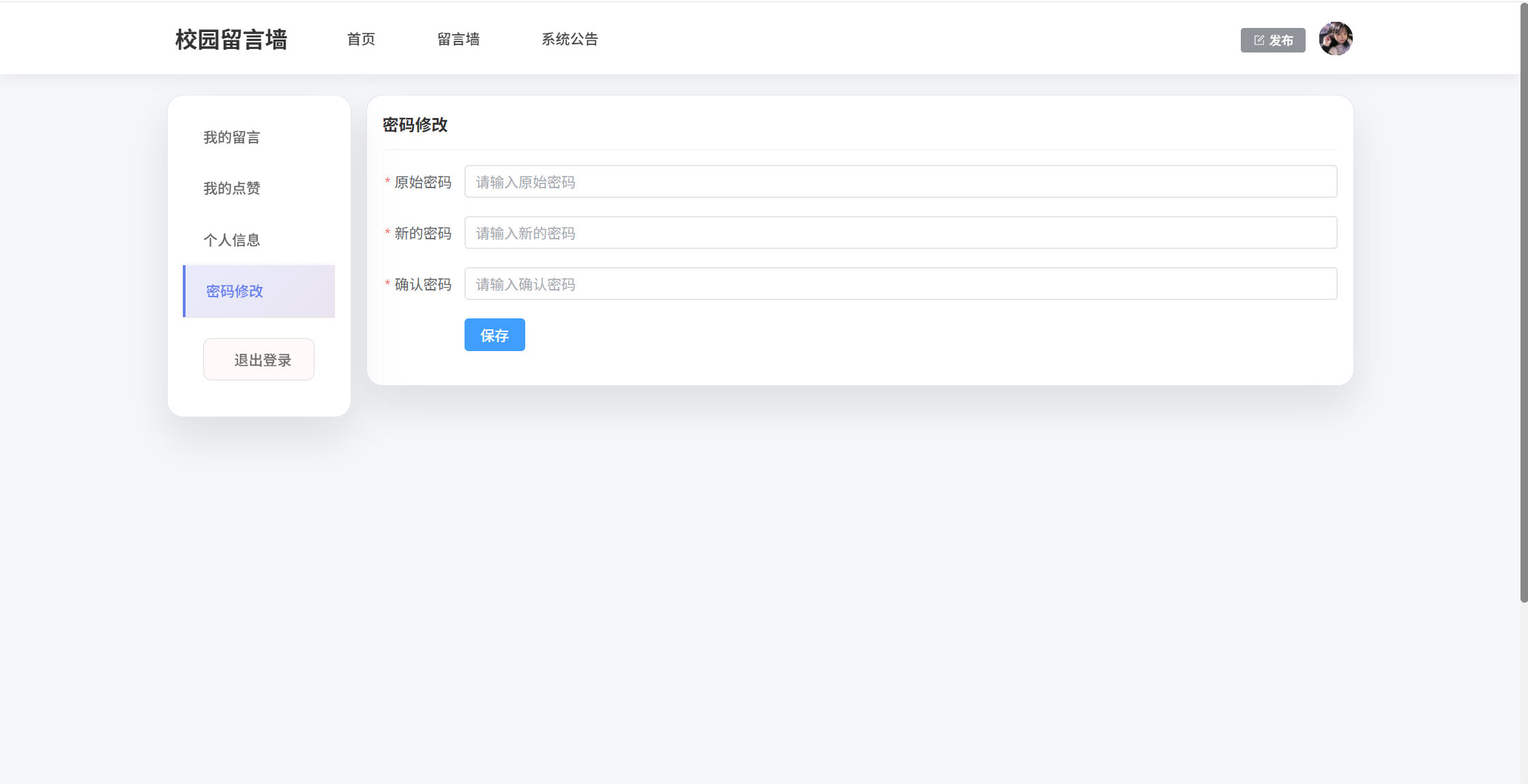Click the 校园留言墙 site logo title
Image resolution: width=1528 pixels, height=784 pixels.
(x=231, y=40)
